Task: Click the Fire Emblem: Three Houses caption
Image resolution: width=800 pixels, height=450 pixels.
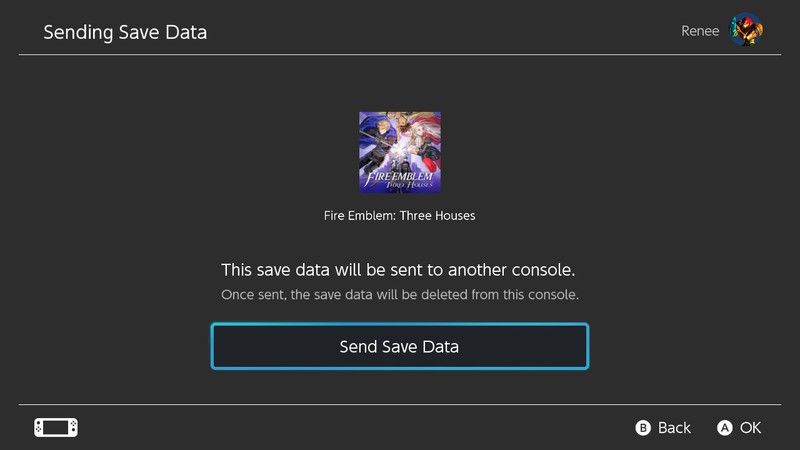Action: (x=400, y=215)
